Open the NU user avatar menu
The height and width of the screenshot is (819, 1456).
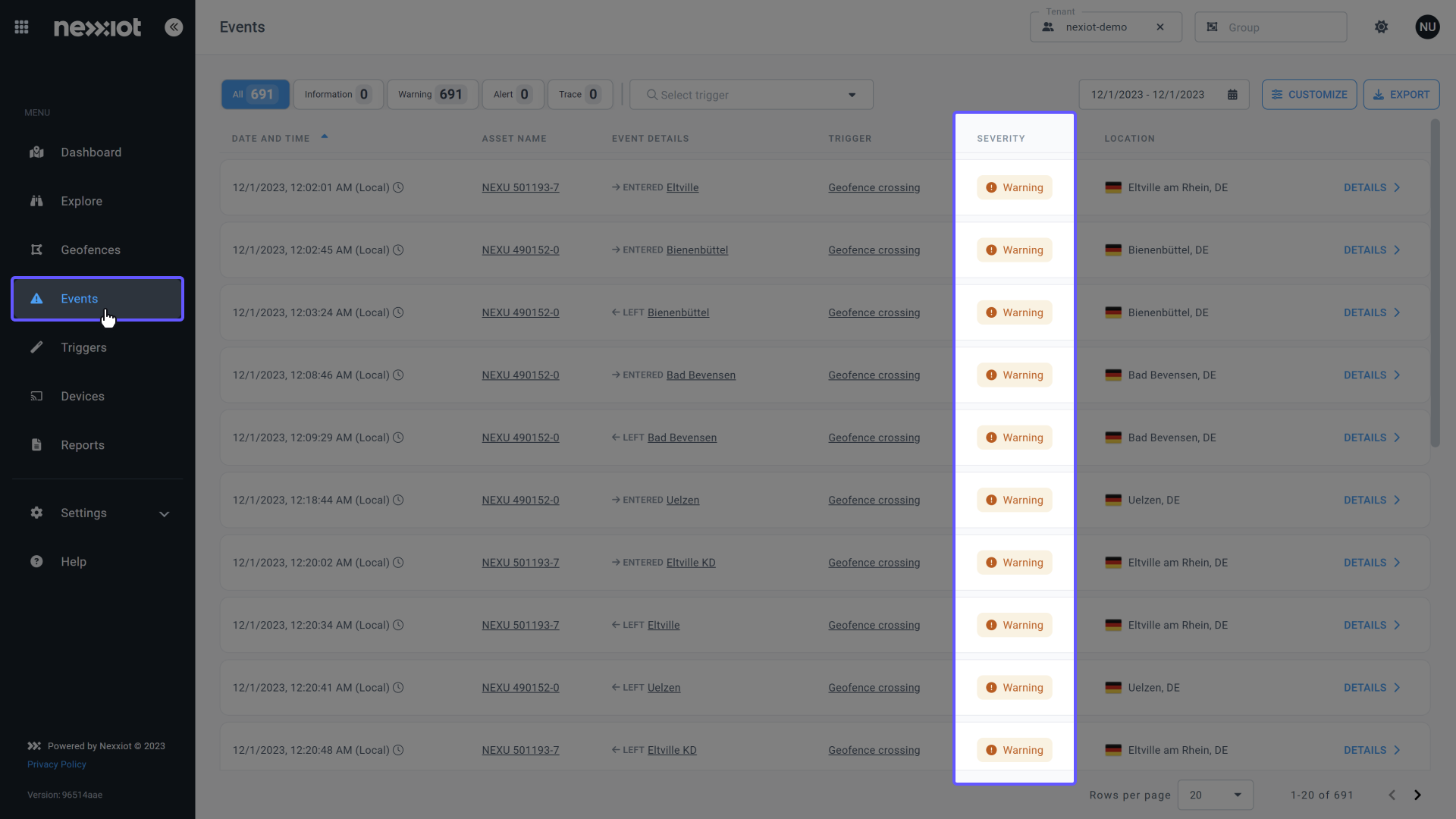pyautogui.click(x=1427, y=27)
